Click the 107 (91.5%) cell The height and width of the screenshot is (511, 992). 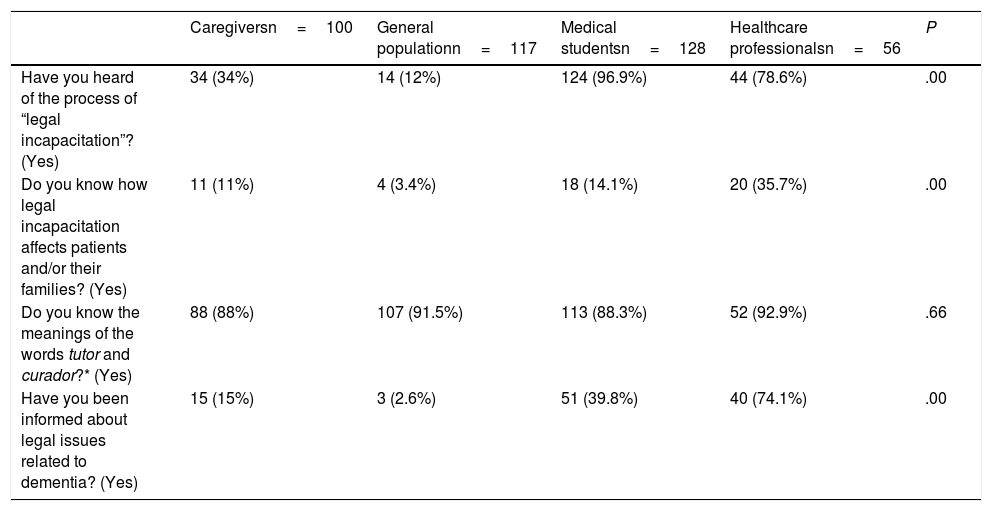(419, 312)
